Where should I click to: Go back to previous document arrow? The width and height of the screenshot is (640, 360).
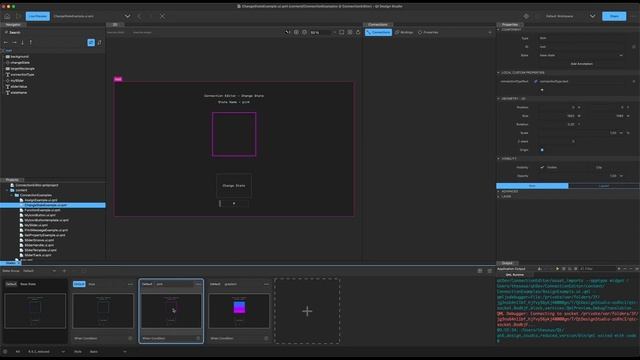[x=139, y=16]
